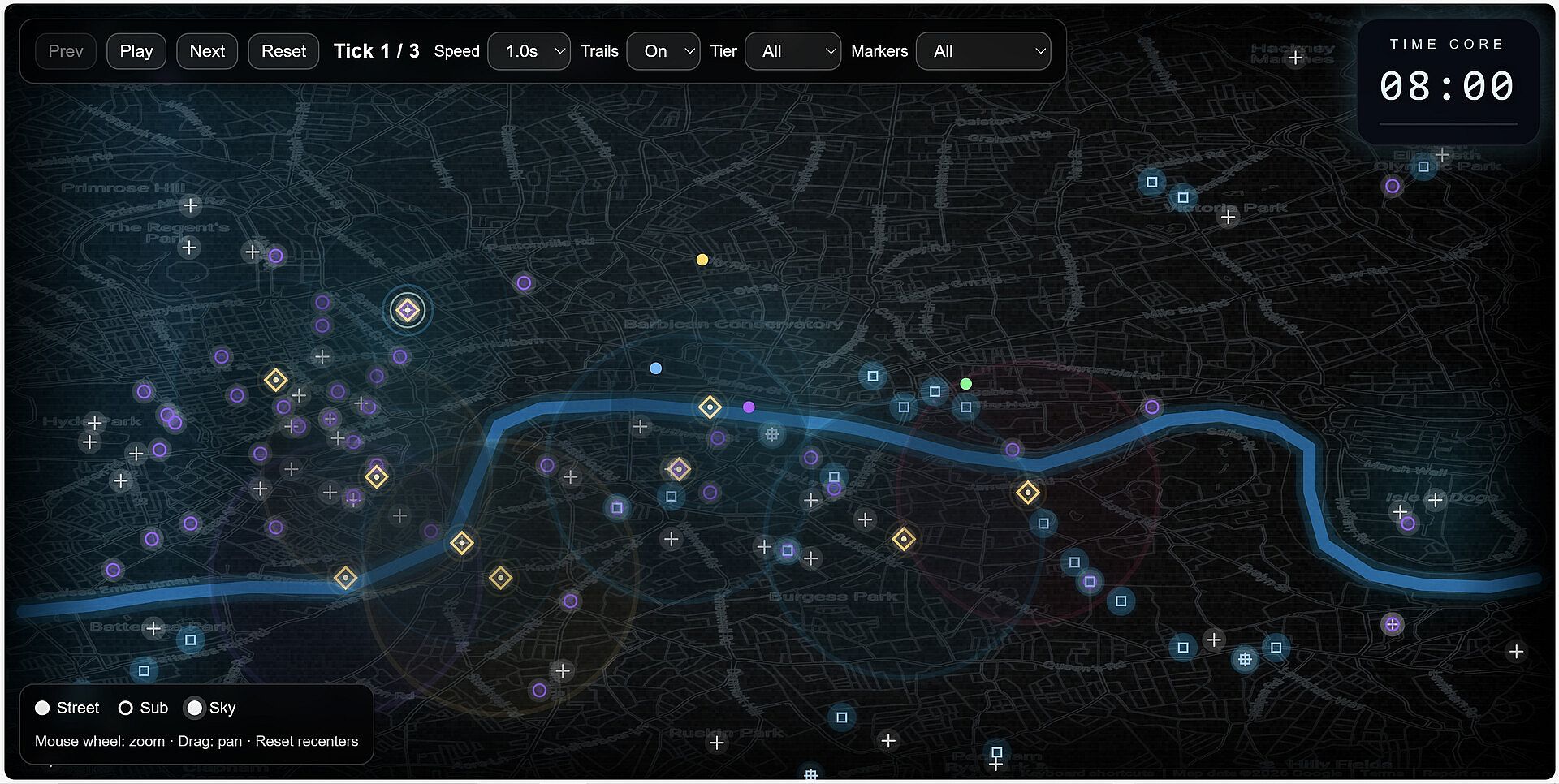Click the Sky legend entry

(x=211, y=708)
